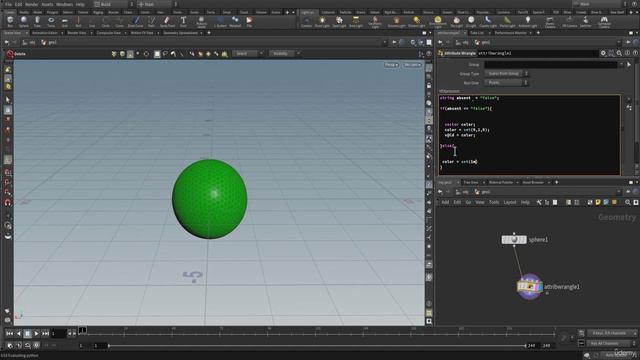Viewport: 640px width, 360px height.
Task: Select the Grid shelf tool
Action: [x=64, y=21]
